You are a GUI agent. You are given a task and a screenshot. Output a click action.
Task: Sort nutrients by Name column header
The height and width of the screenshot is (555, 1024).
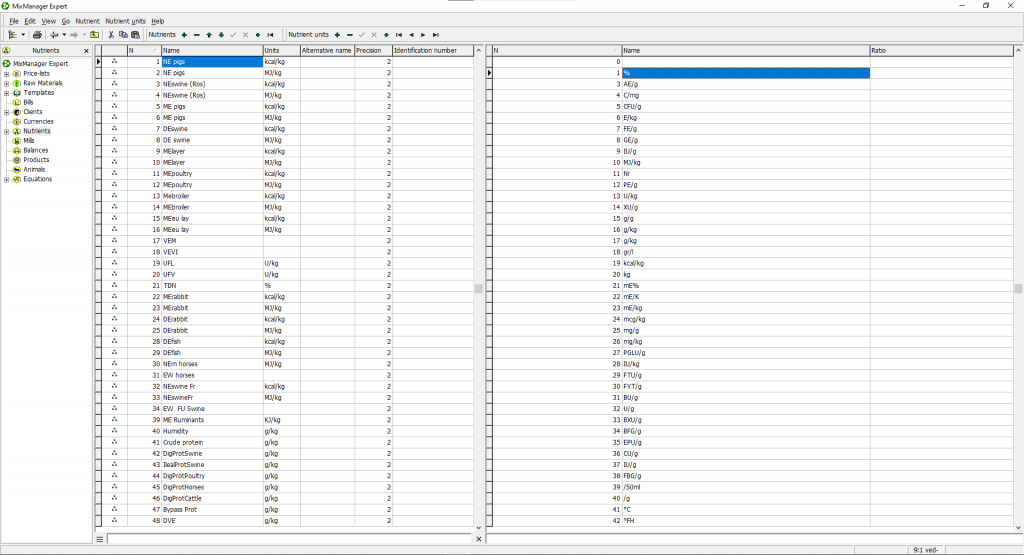pyautogui.click(x=212, y=50)
